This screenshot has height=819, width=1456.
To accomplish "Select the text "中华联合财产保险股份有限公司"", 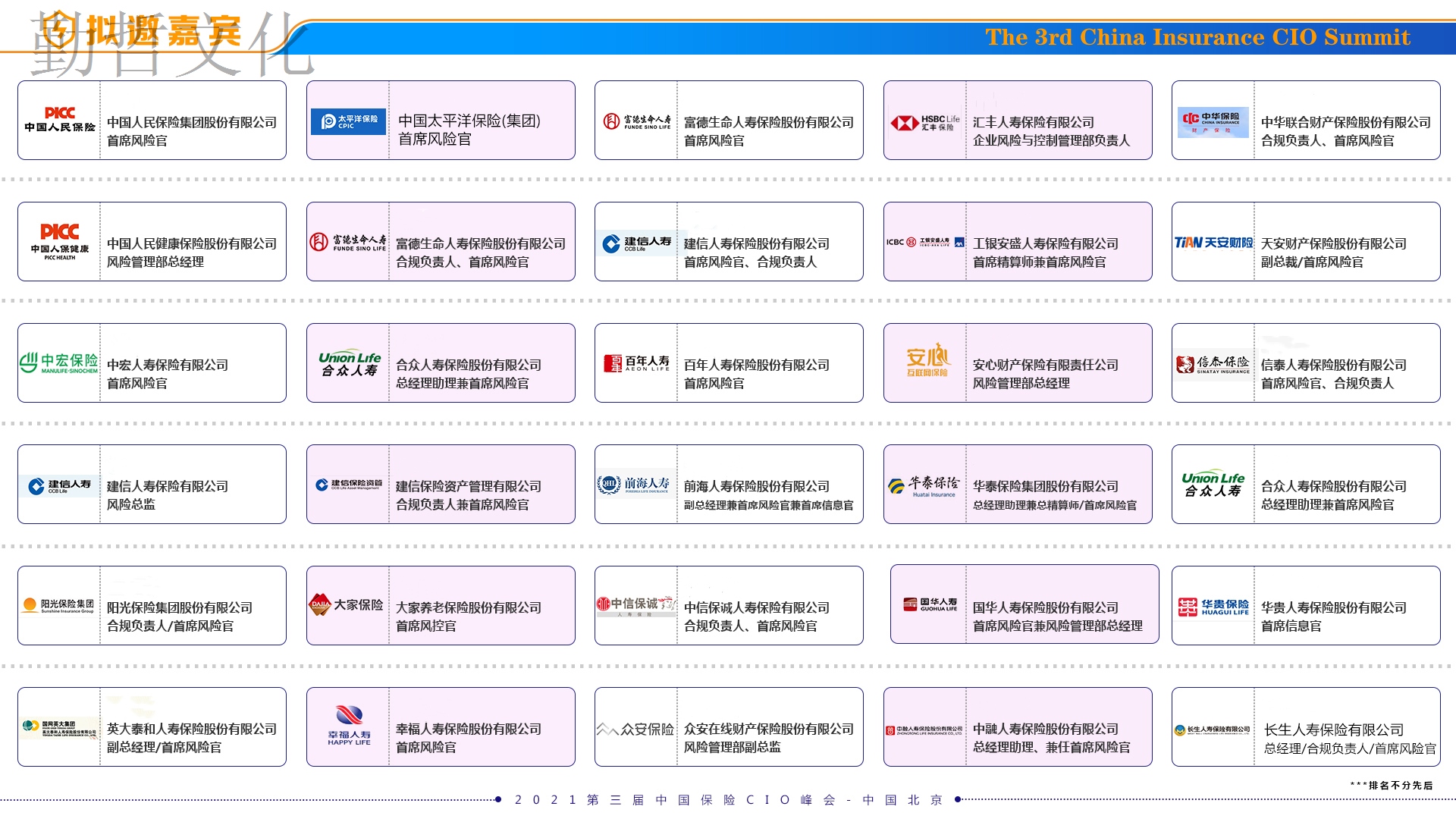I will pyautogui.click(x=1346, y=122).
